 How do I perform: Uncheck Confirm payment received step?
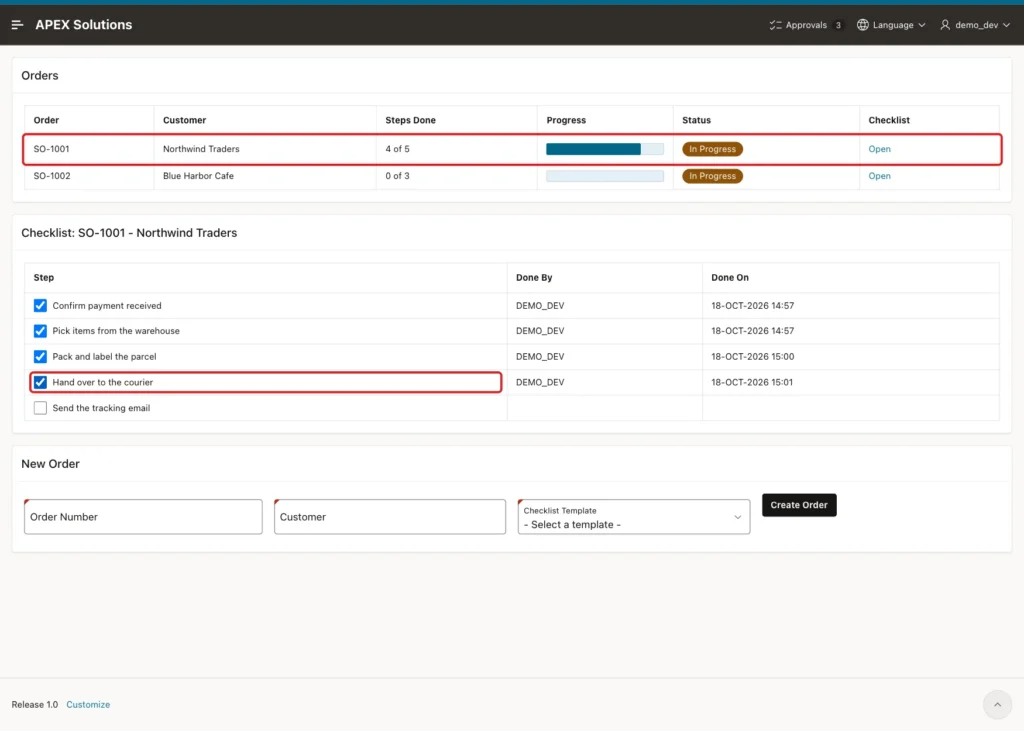point(40,306)
